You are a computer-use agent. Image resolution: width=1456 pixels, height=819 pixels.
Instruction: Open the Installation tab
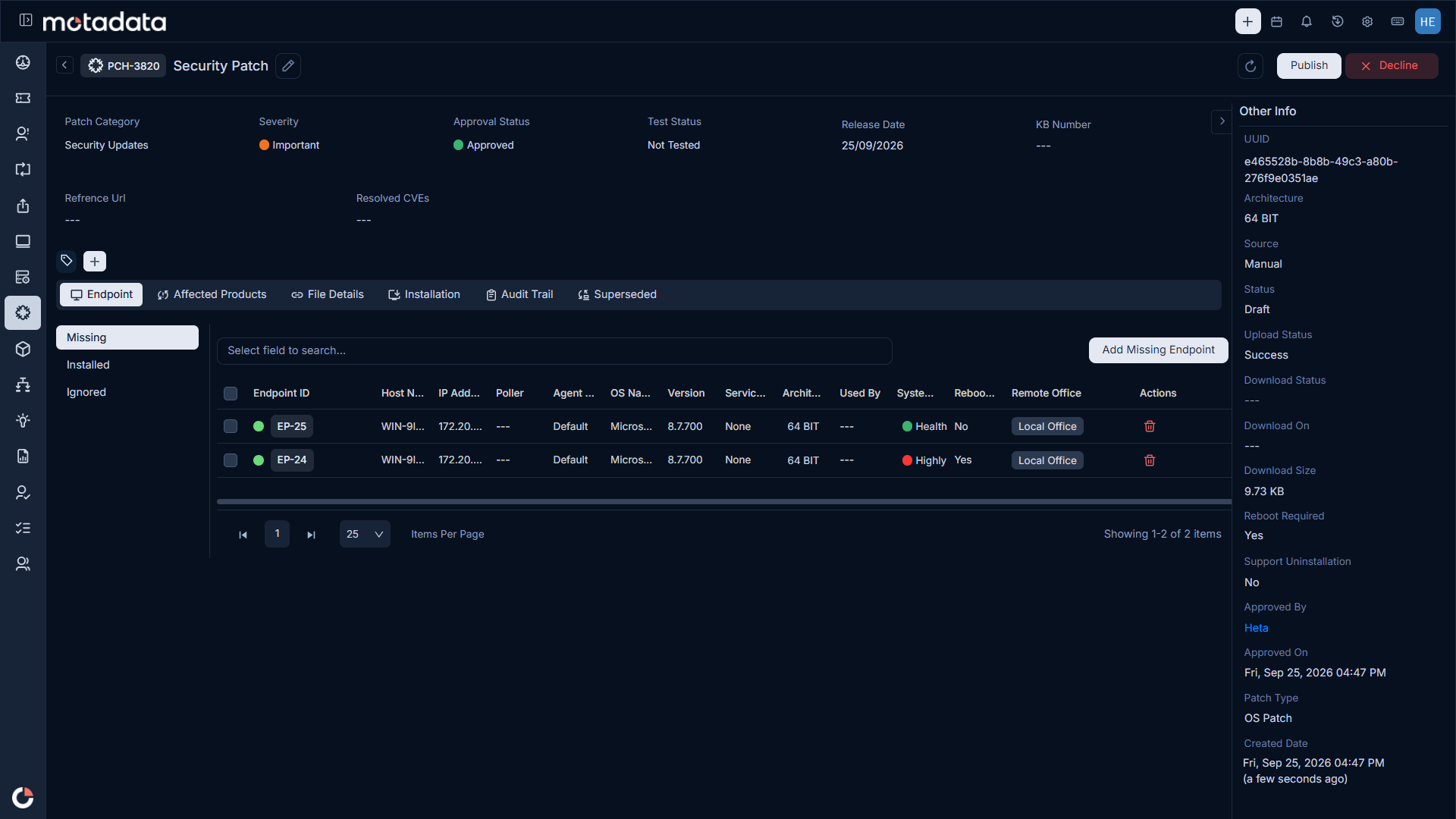[x=424, y=294]
